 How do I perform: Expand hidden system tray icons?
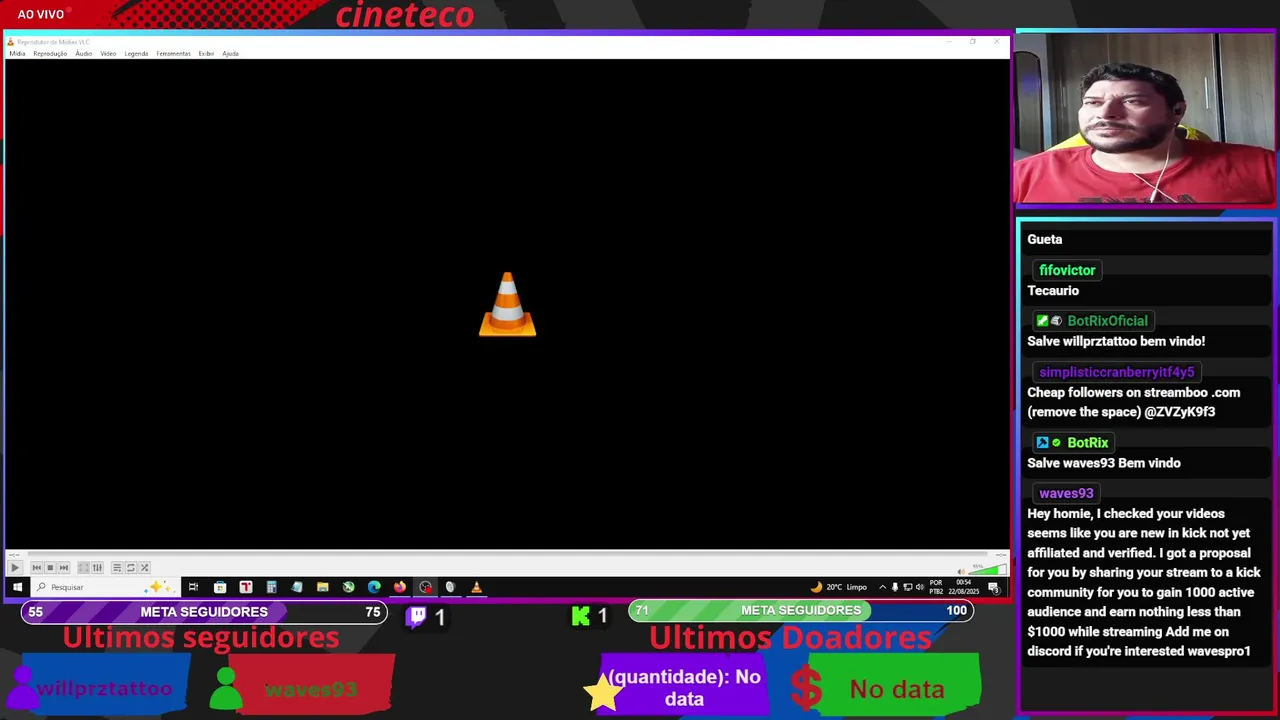coord(882,587)
